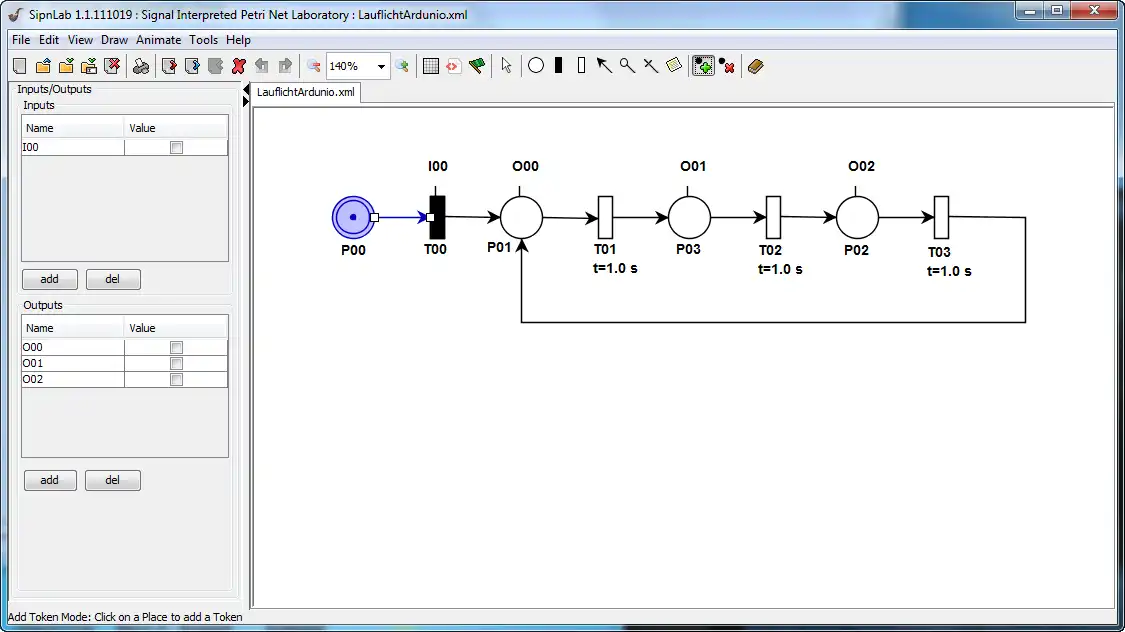Click the timed transition T03
Screen dimensions: 1125x632
pyautogui.click(x=941, y=217)
